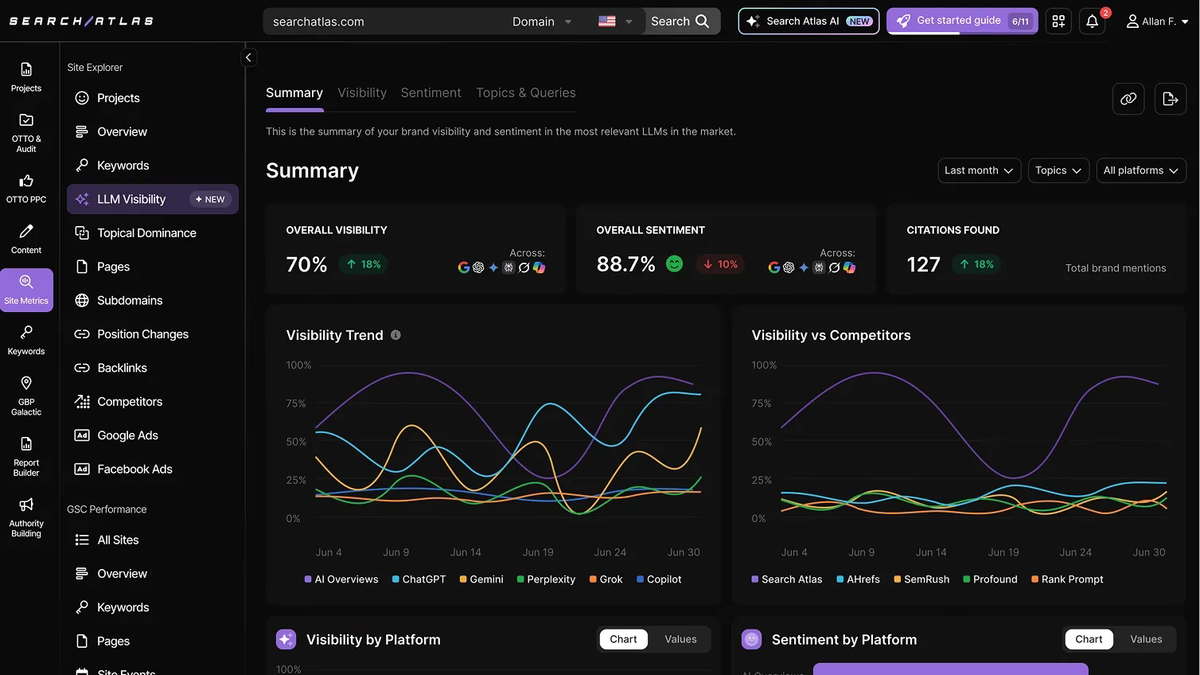This screenshot has width=1200, height=675.
Task: Open the Allan F. account menu
Action: 1158,21
